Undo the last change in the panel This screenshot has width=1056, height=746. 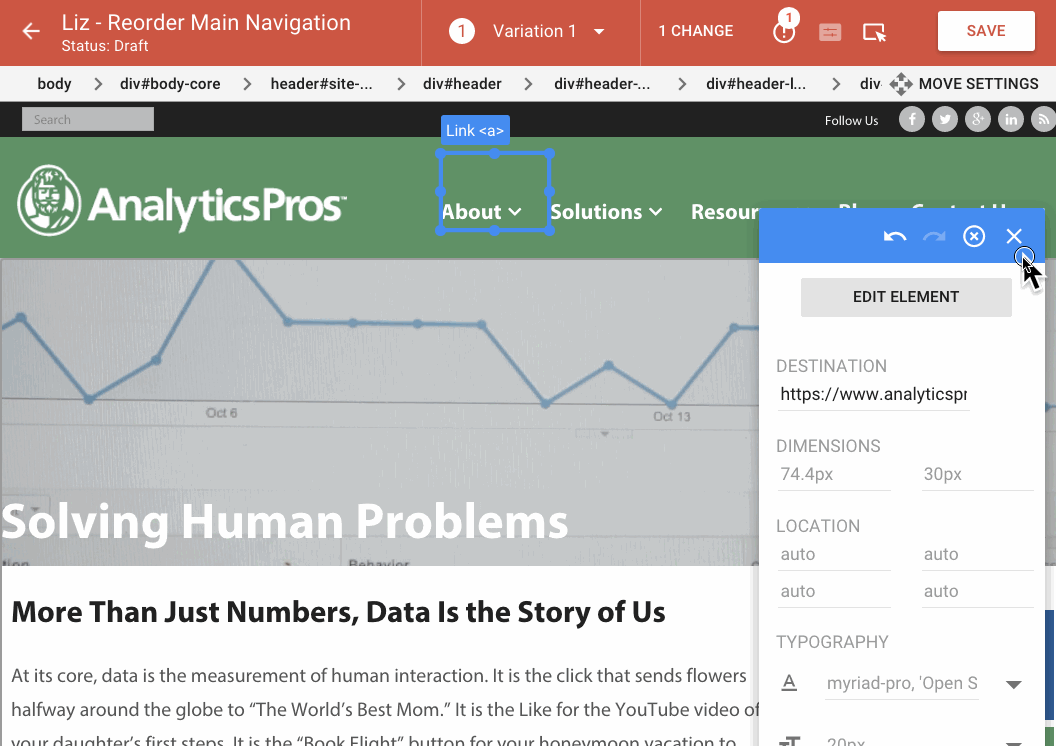[x=894, y=236]
